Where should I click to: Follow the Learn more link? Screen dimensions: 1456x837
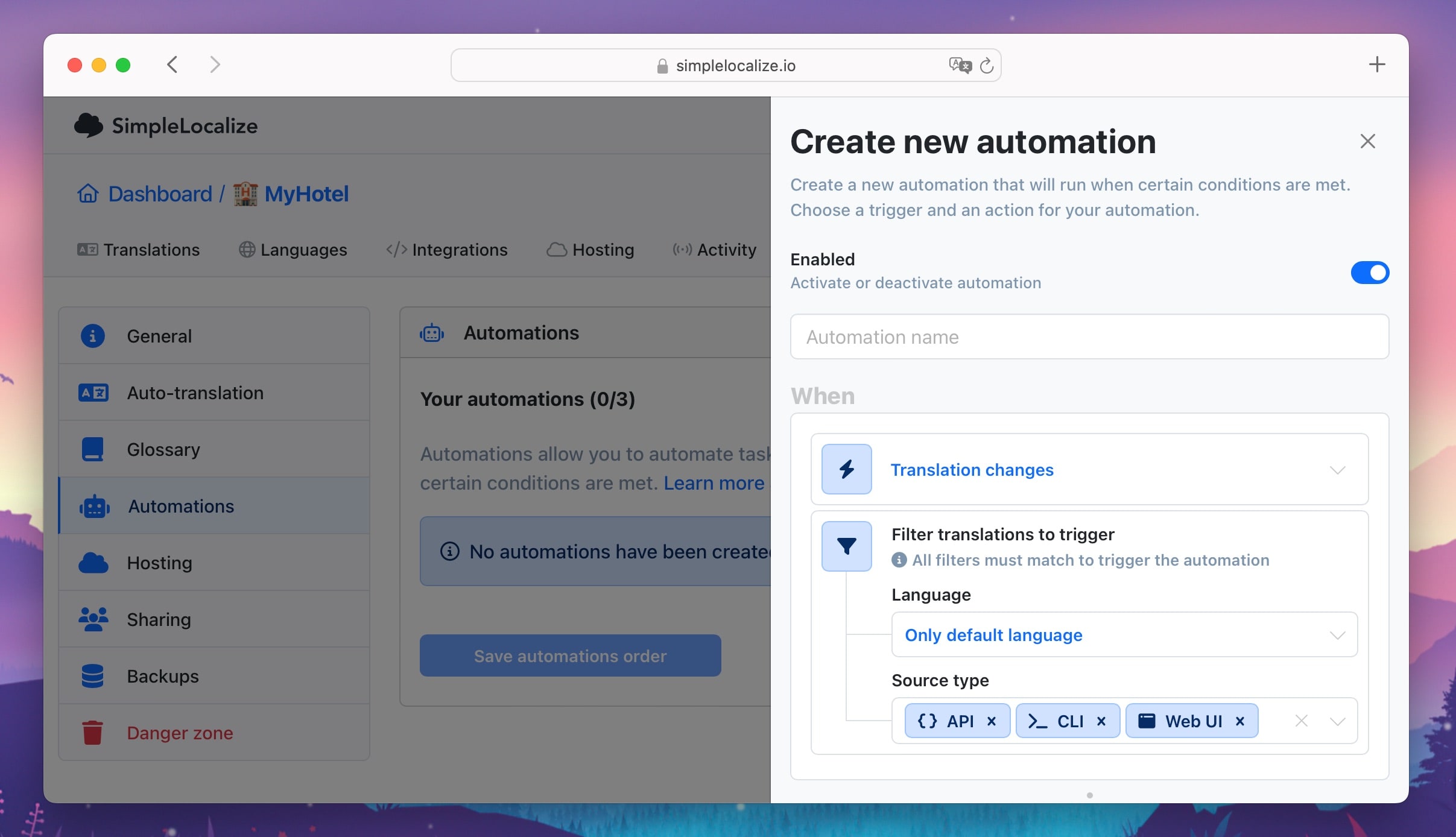click(714, 483)
